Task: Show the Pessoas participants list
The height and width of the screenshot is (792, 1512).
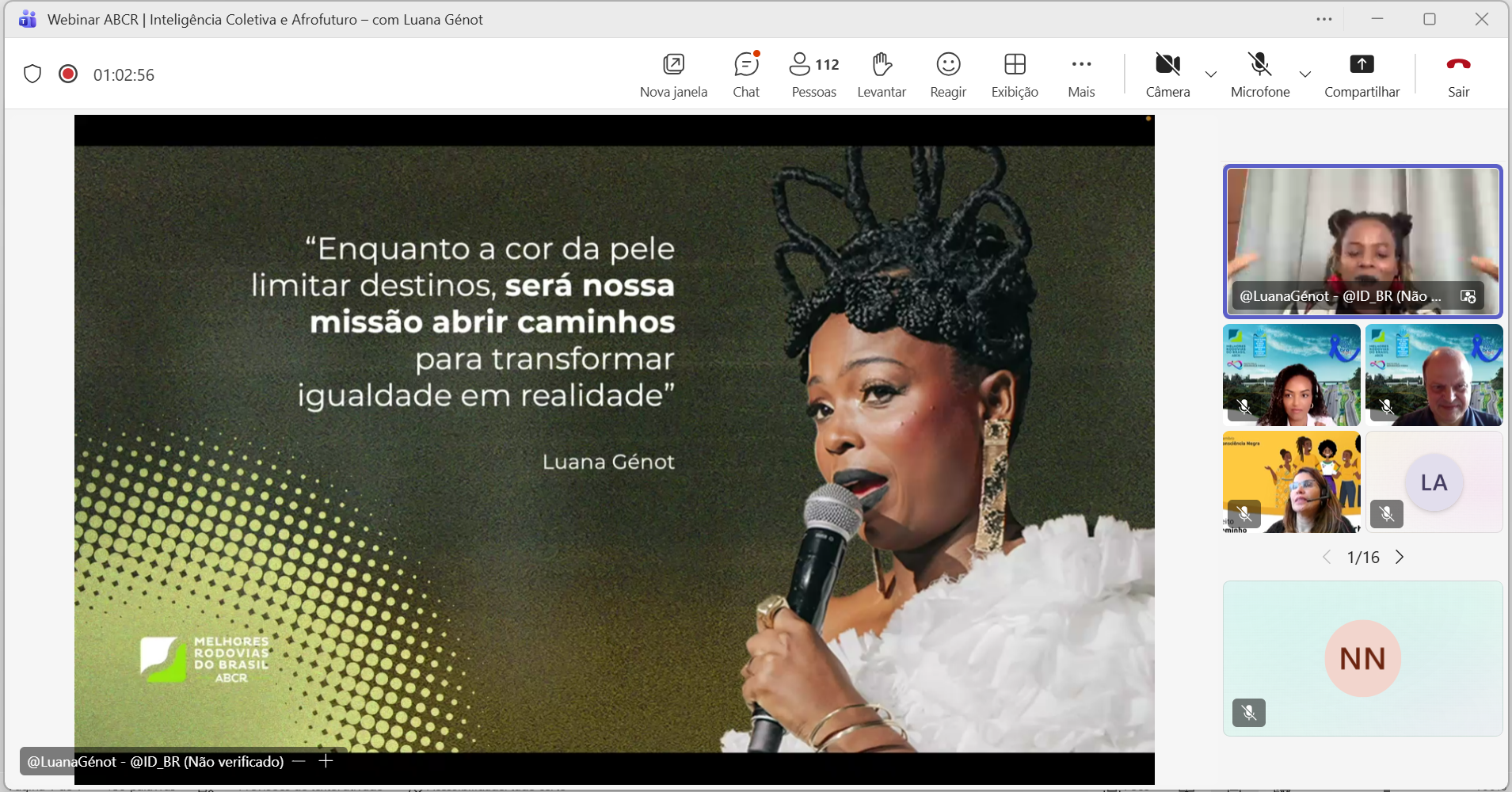Action: (813, 74)
